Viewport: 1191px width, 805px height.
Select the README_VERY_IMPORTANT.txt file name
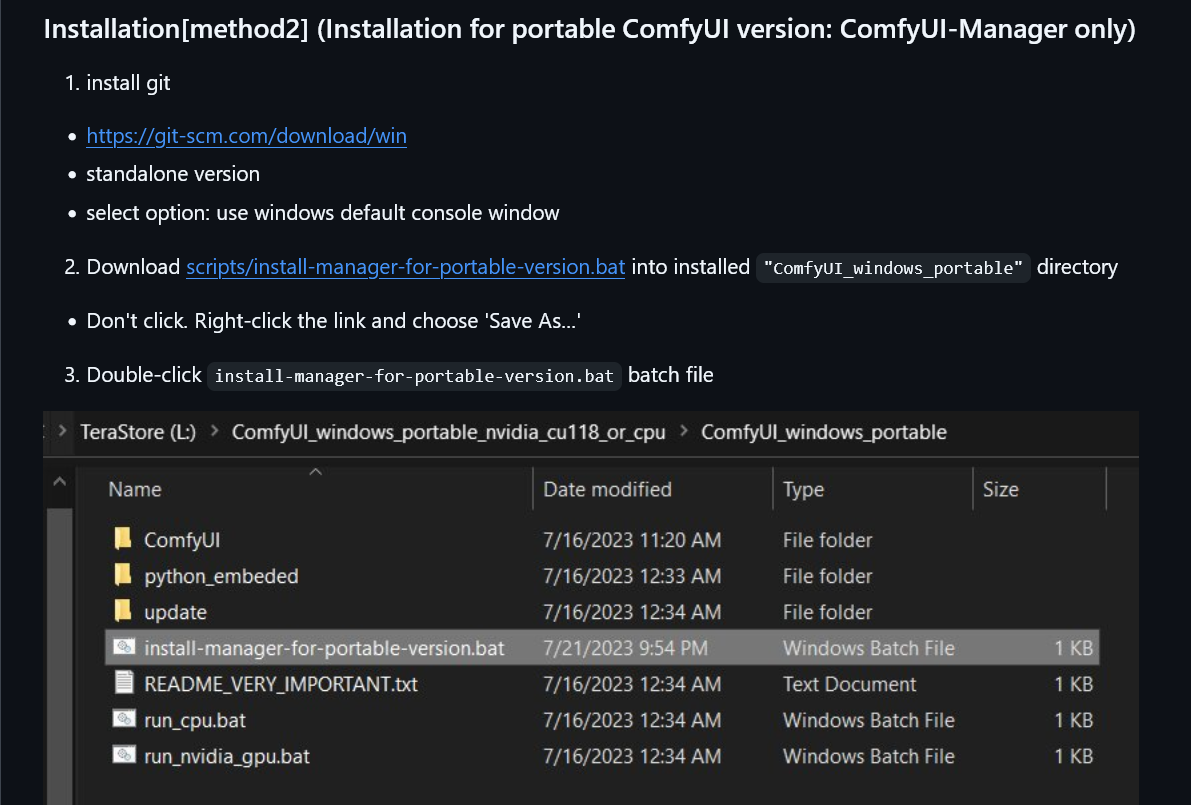[281, 684]
